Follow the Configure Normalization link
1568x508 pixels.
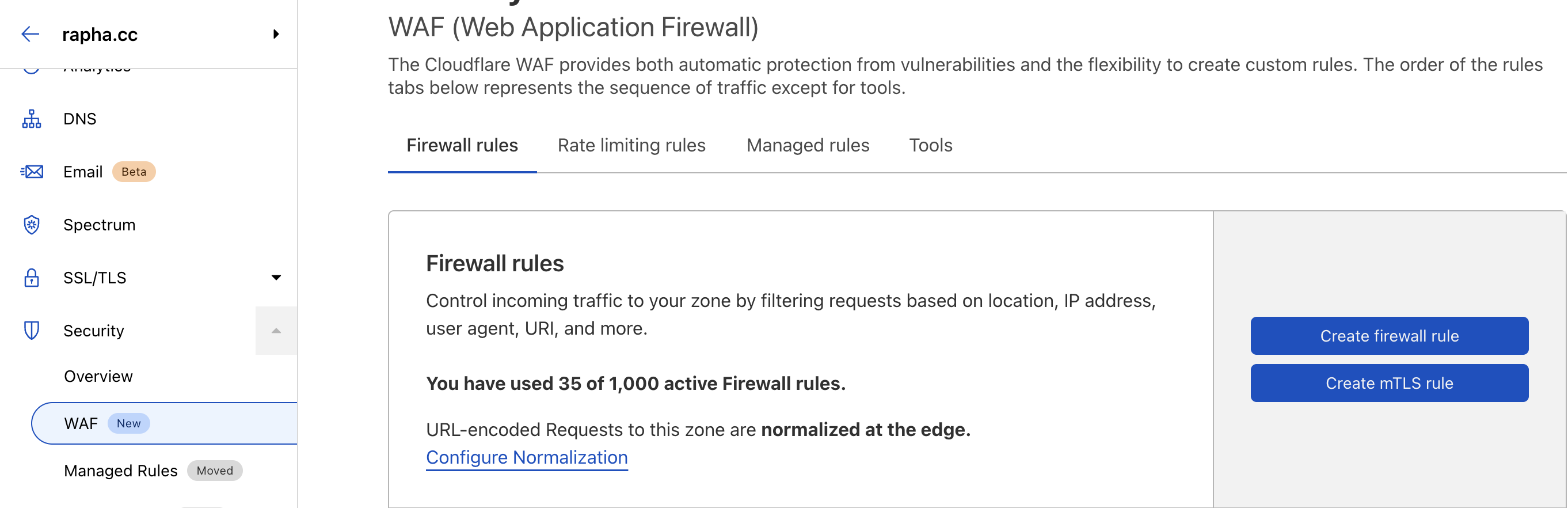[x=527, y=457]
